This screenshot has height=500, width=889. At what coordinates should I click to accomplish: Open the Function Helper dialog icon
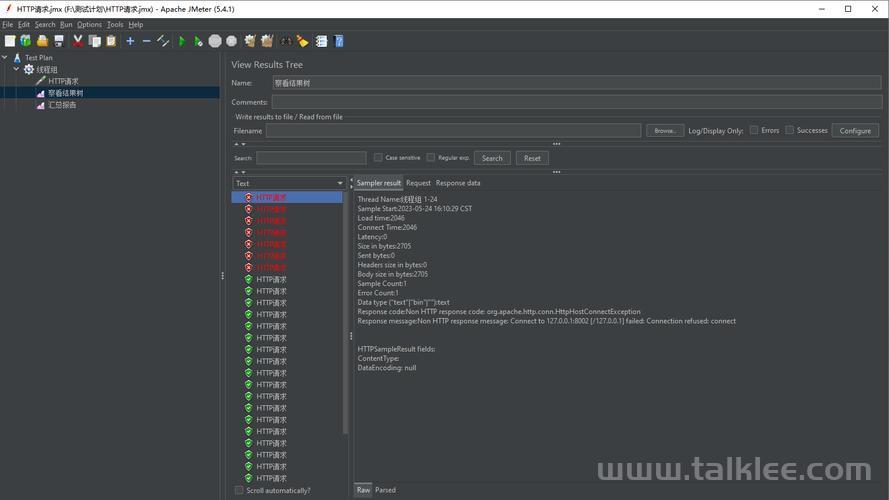pyautogui.click(x=321, y=41)
